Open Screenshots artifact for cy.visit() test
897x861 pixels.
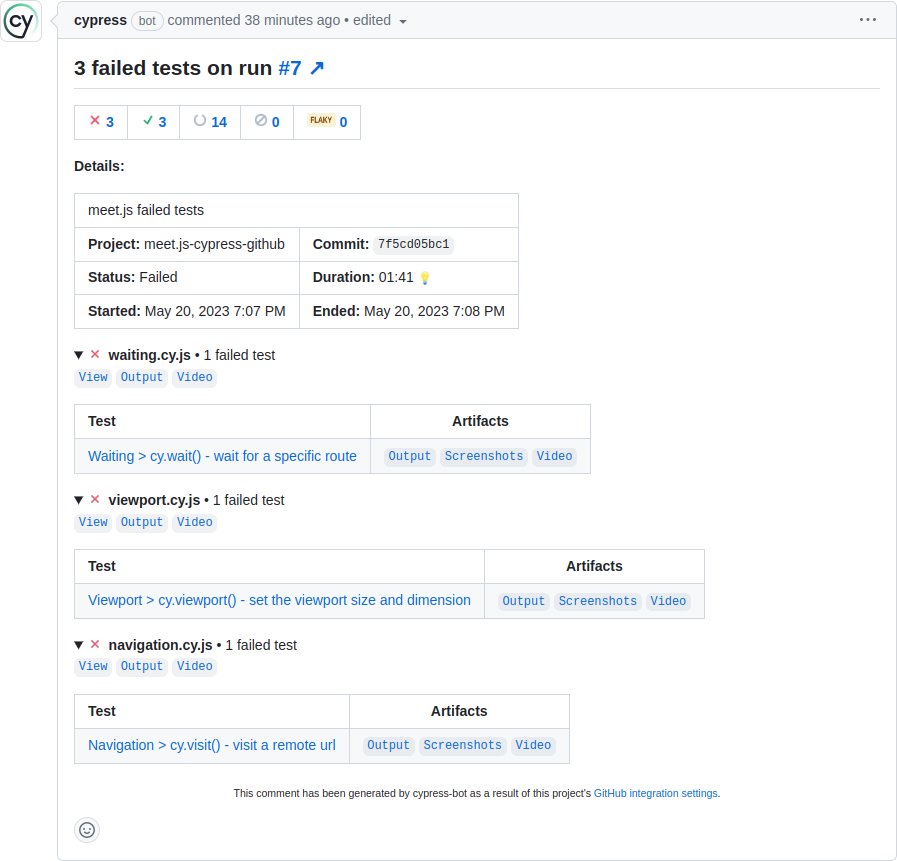pos(463,745)
